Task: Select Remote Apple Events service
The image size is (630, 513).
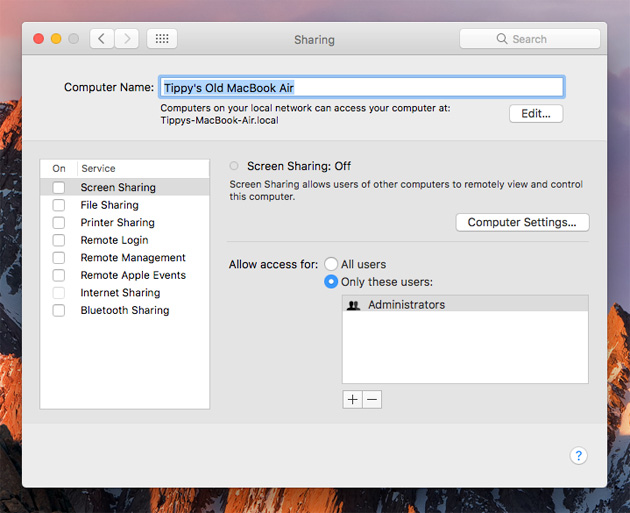Action: (125, 275)
